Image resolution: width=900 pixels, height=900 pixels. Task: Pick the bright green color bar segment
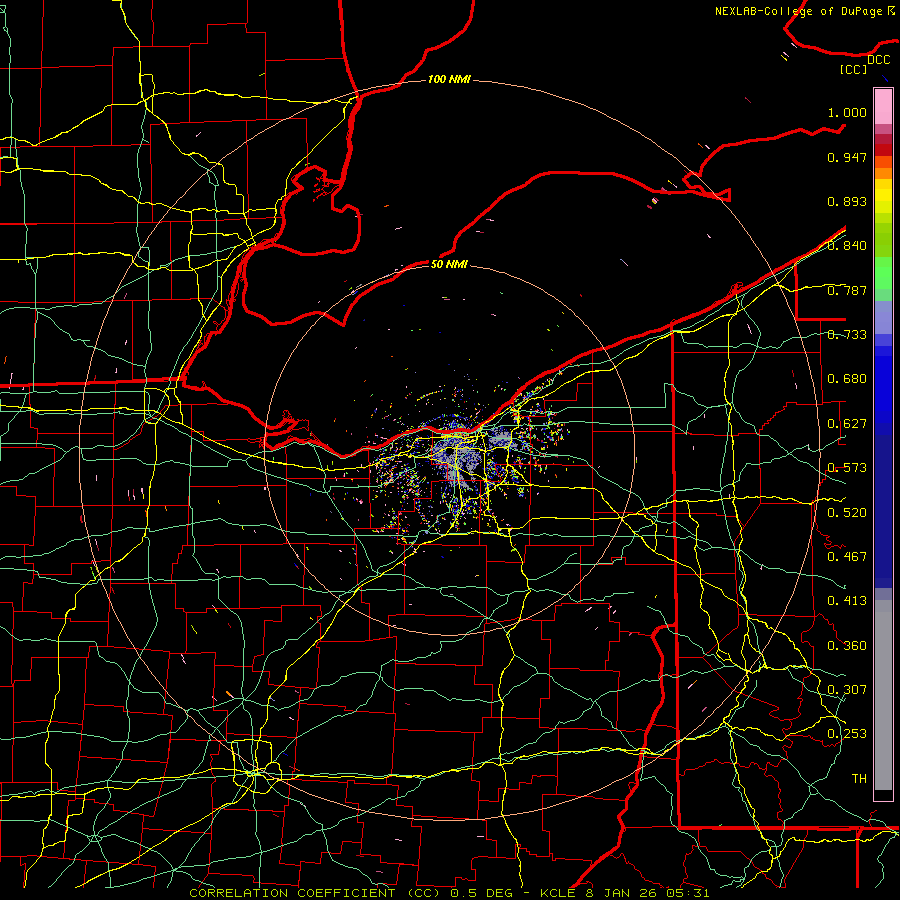883,273
